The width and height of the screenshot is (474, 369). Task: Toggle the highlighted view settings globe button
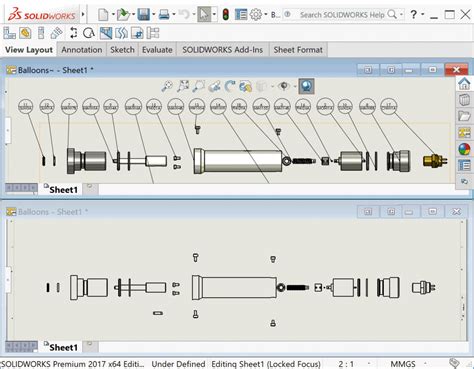[x=306, y=86]
